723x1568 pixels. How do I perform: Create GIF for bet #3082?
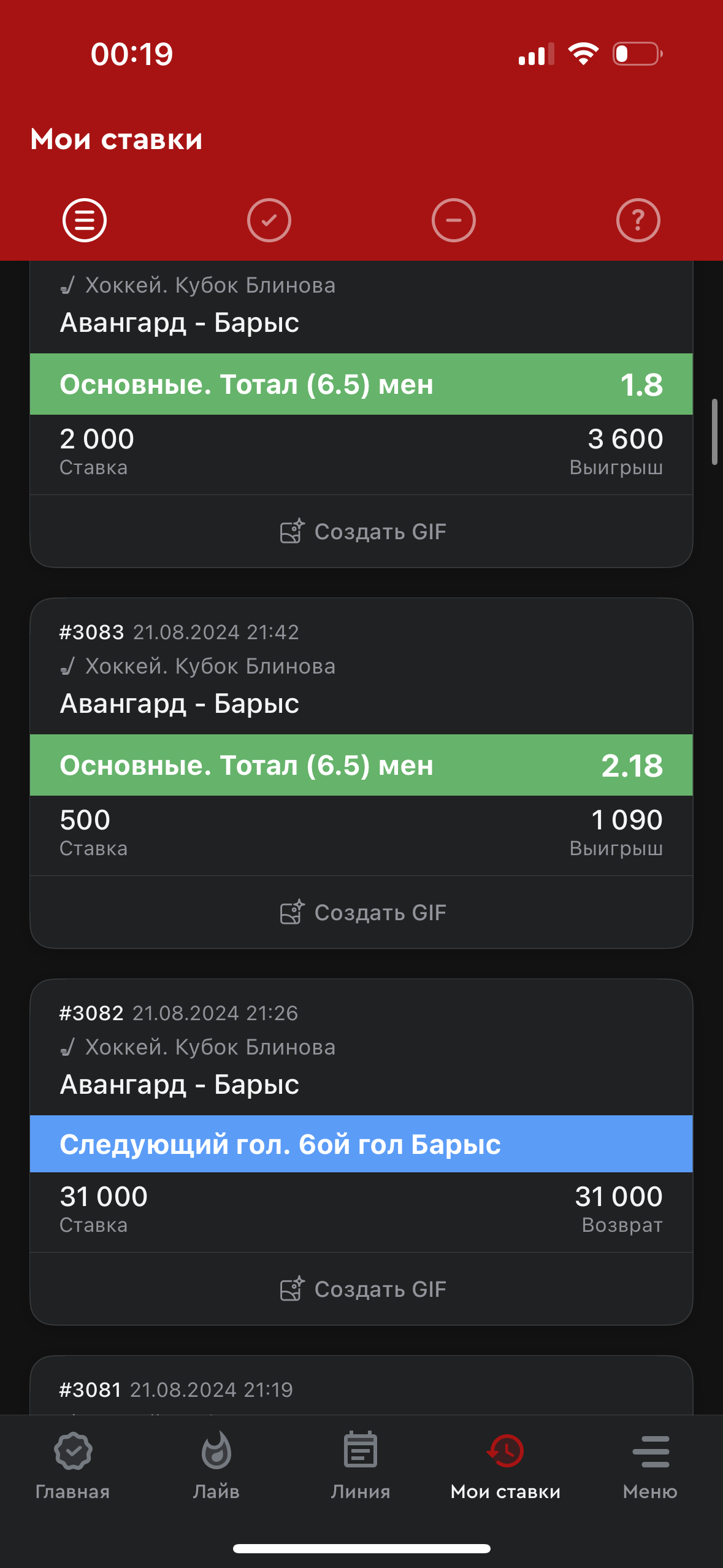362,1289
